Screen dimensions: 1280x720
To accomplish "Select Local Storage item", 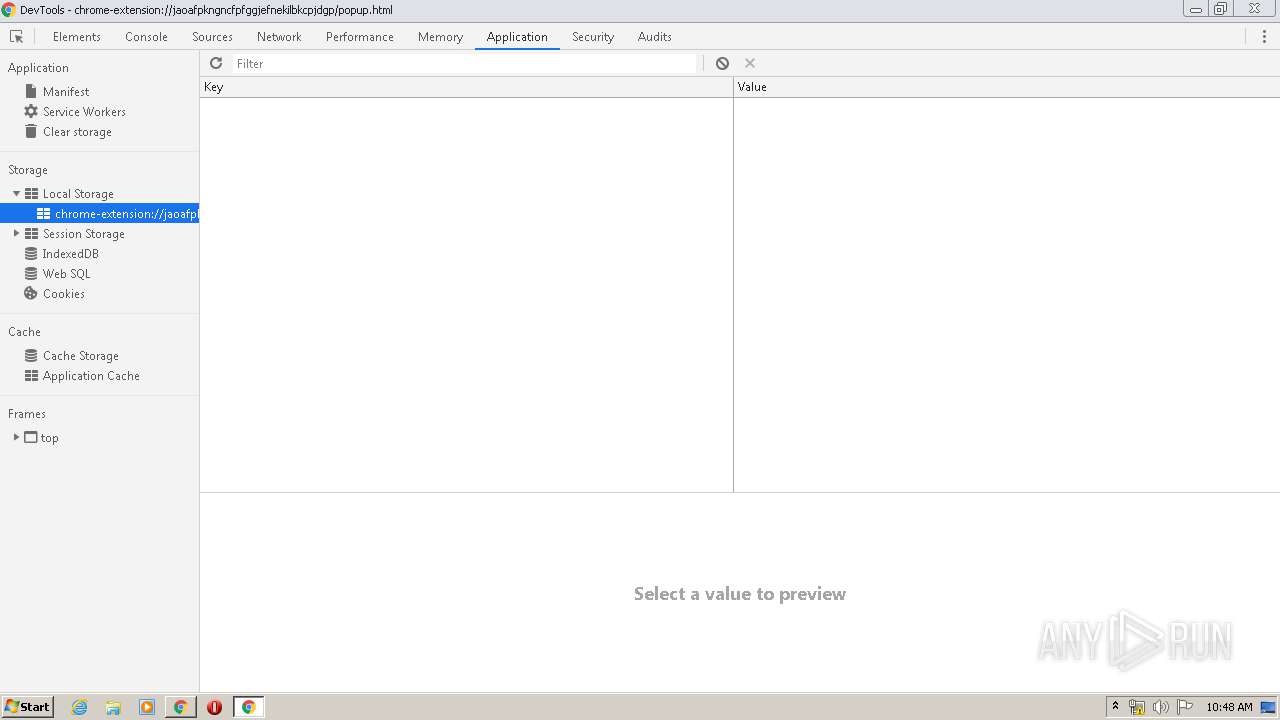I will coord(78,193).
